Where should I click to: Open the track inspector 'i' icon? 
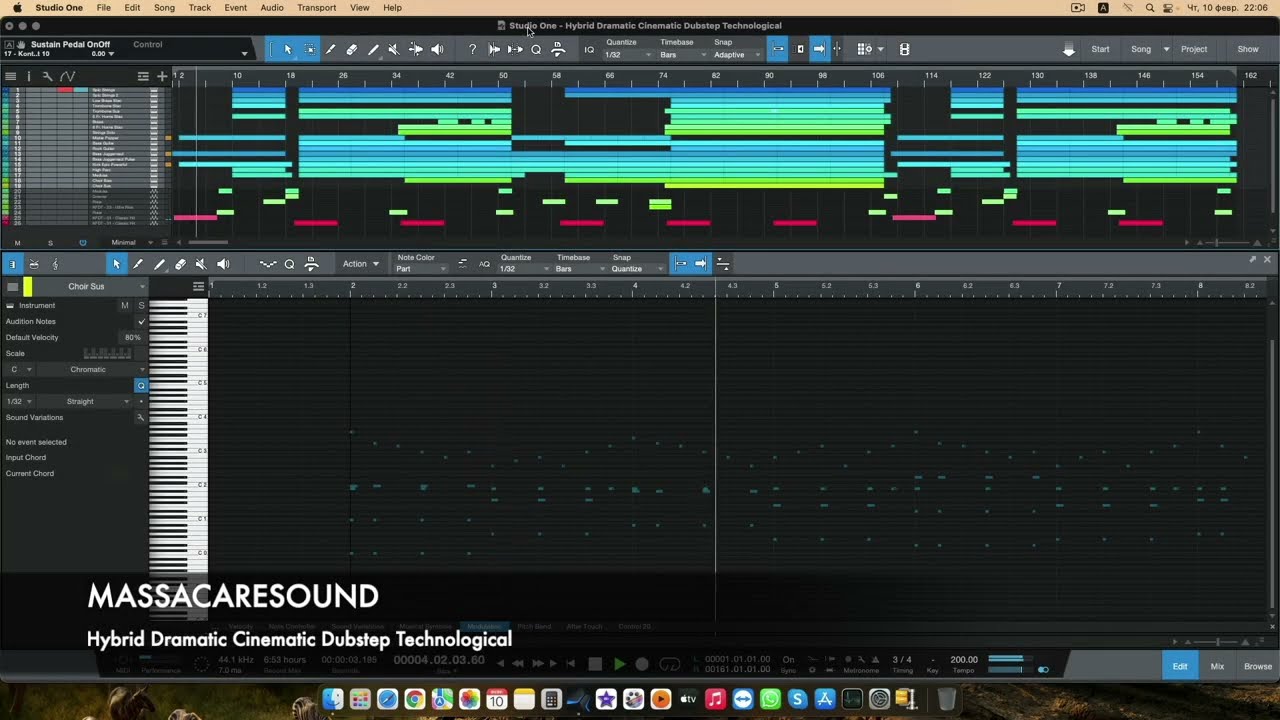click(x=29, y=76)
